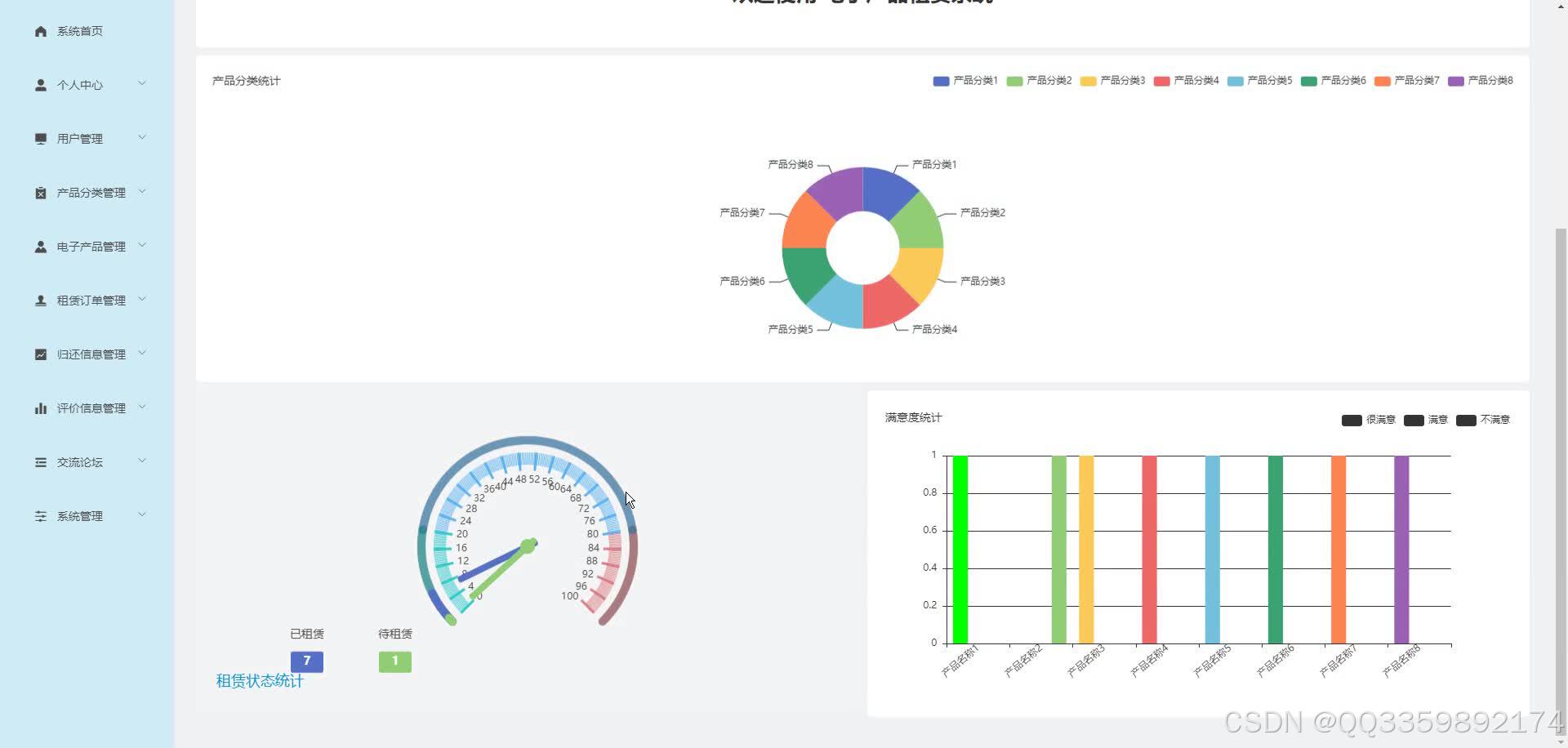Click the home icon beside 系统首页
The width and height of the screenshot is (1568, 748).
pyautogui.click(x=41, y=31)
